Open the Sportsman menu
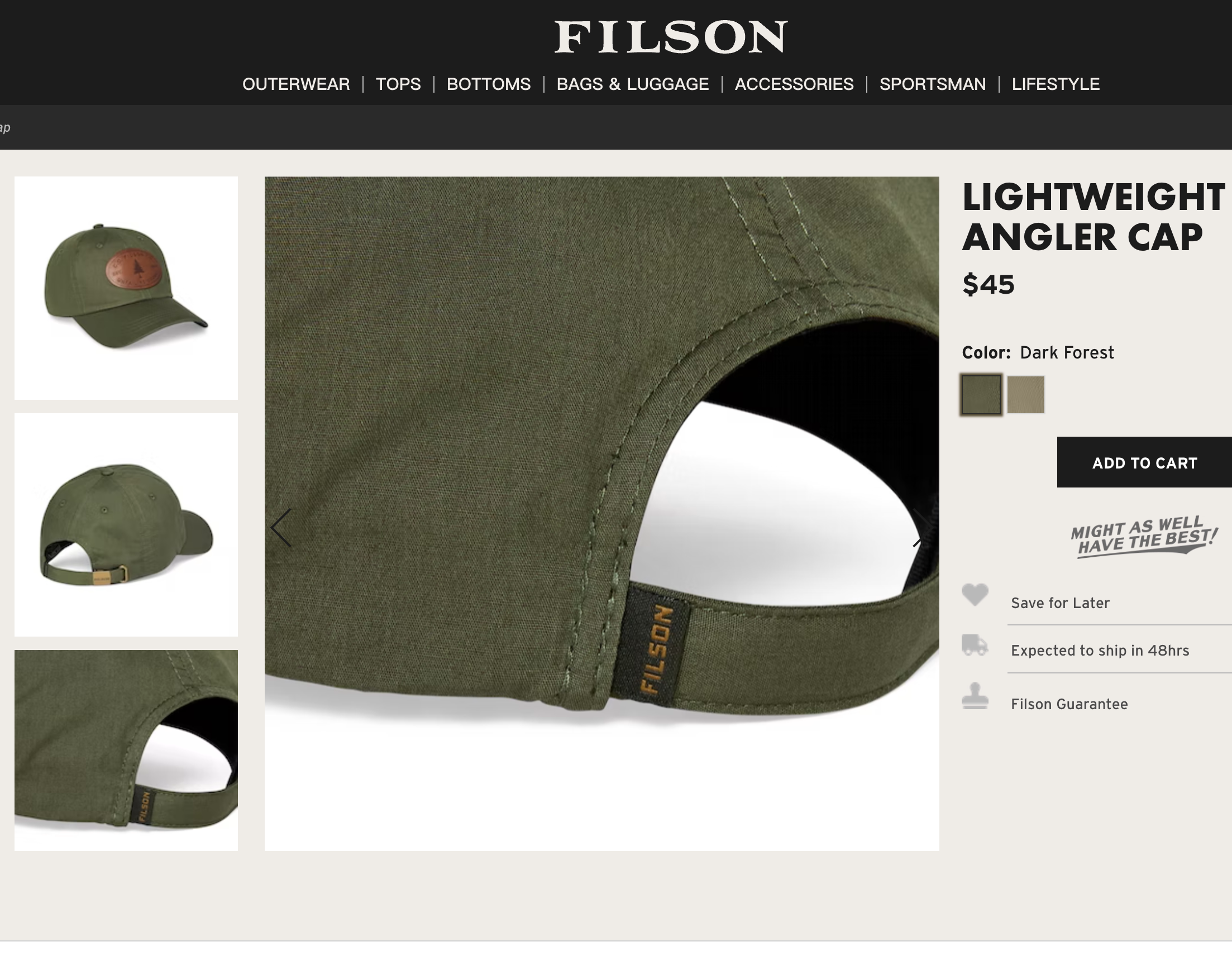 [933, 84]
